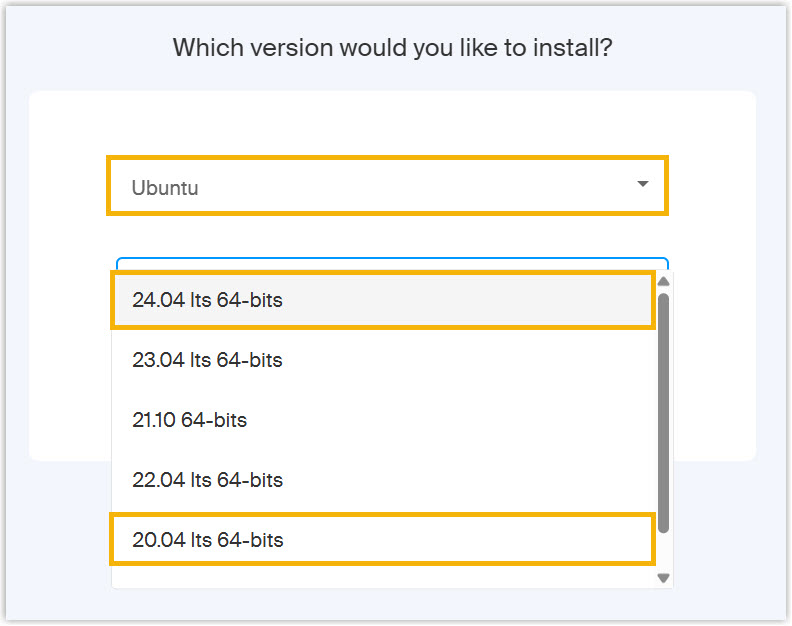This screenshot has height=626, width=792.
Task: Click the version list scrollbar thumb
Action: click(x=663, y=410)
